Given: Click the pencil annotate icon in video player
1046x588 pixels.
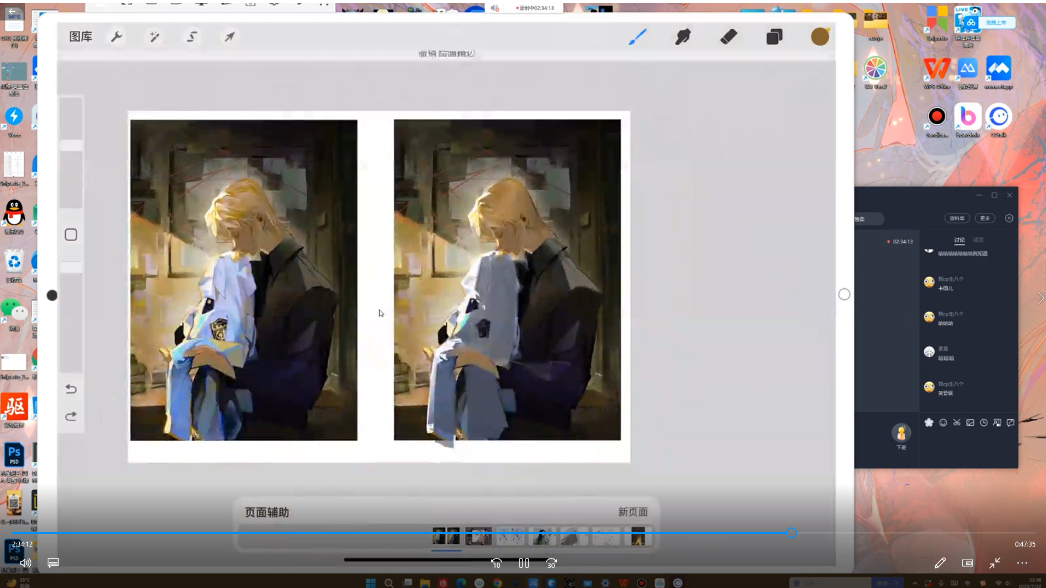Looking at the screenshot, I should 940,563.
